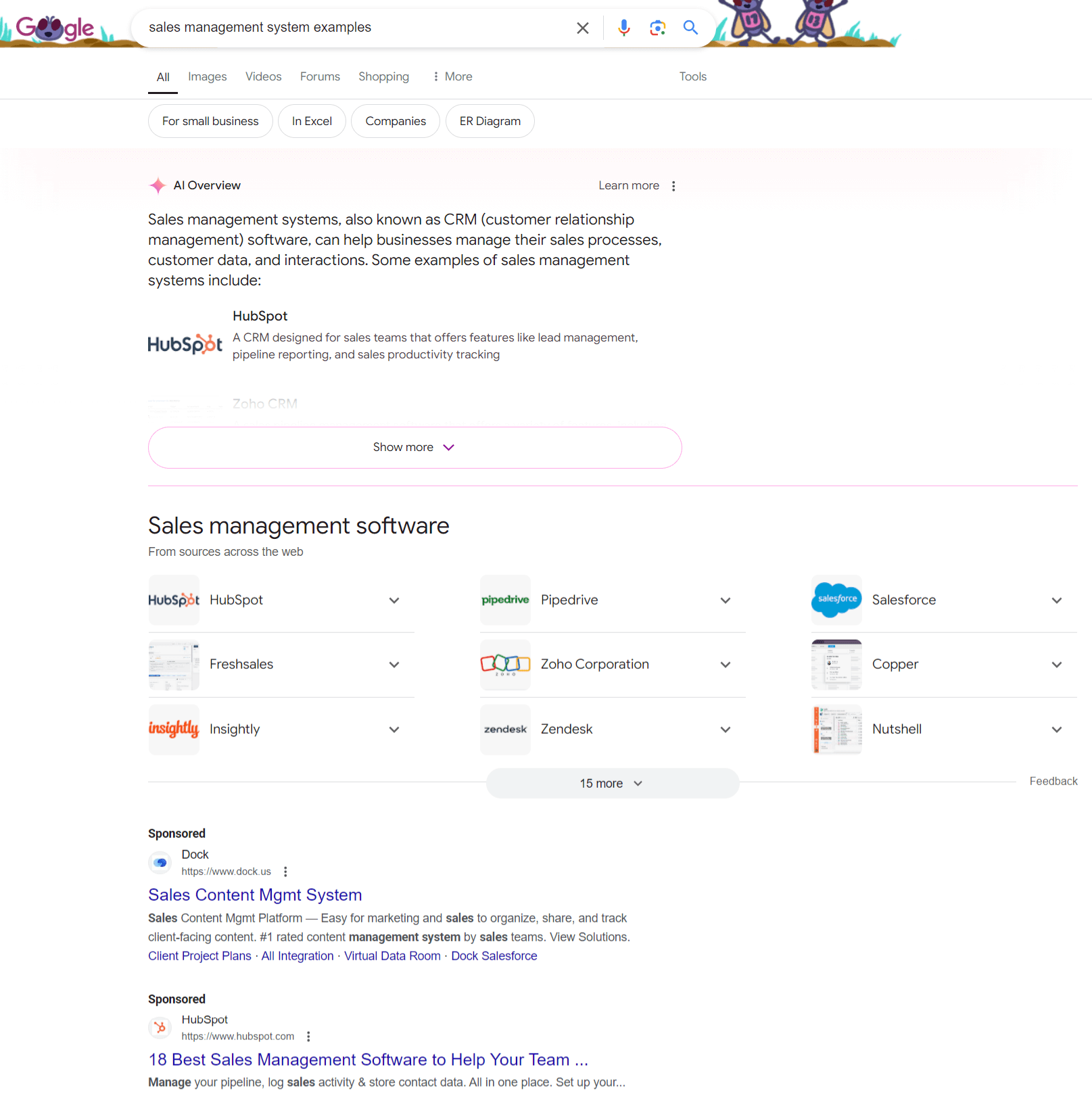Open the Feedback link
Screen dimensions: 1092x1109
pyautogui.click(x=1053, y=781)
